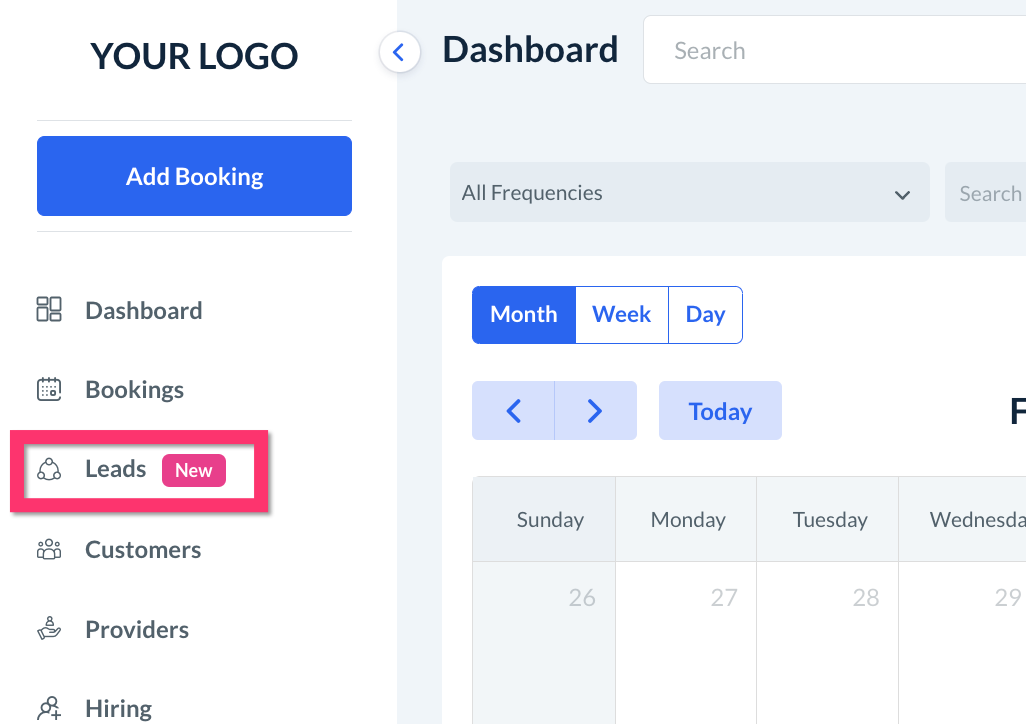This screenshot has width=1026, height=724.
Task: Click the Leads network icon
Action: pyautogui.click(x=49, y=469)
